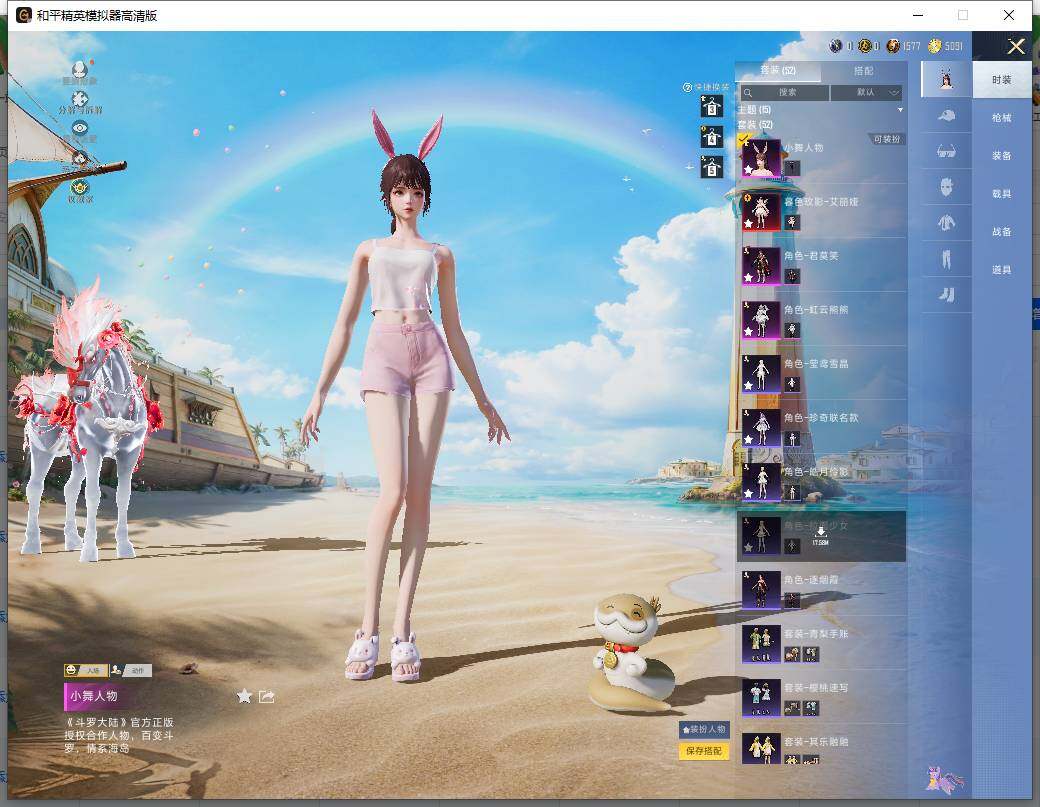
Task: Select the shoes category icon
Action: coord(946,294)
